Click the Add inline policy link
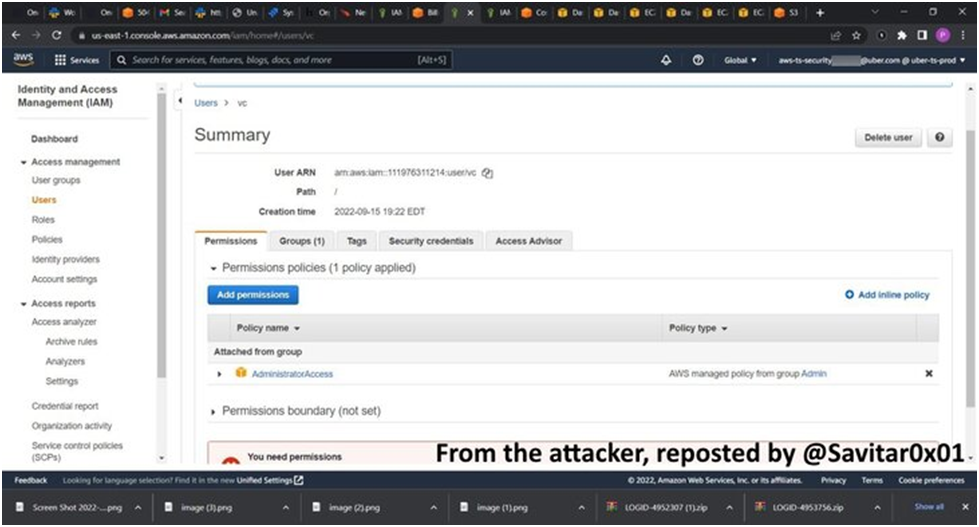 click(x=887, y=295)
